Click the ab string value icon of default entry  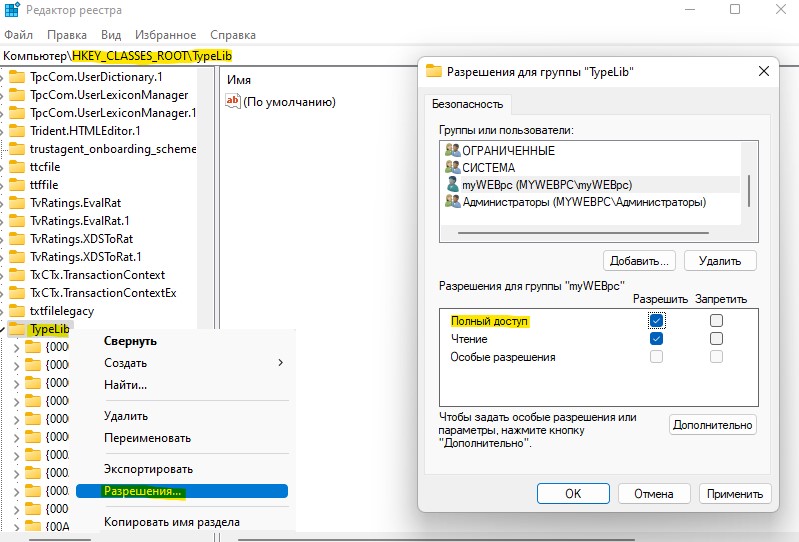click(x=233, y=101)
